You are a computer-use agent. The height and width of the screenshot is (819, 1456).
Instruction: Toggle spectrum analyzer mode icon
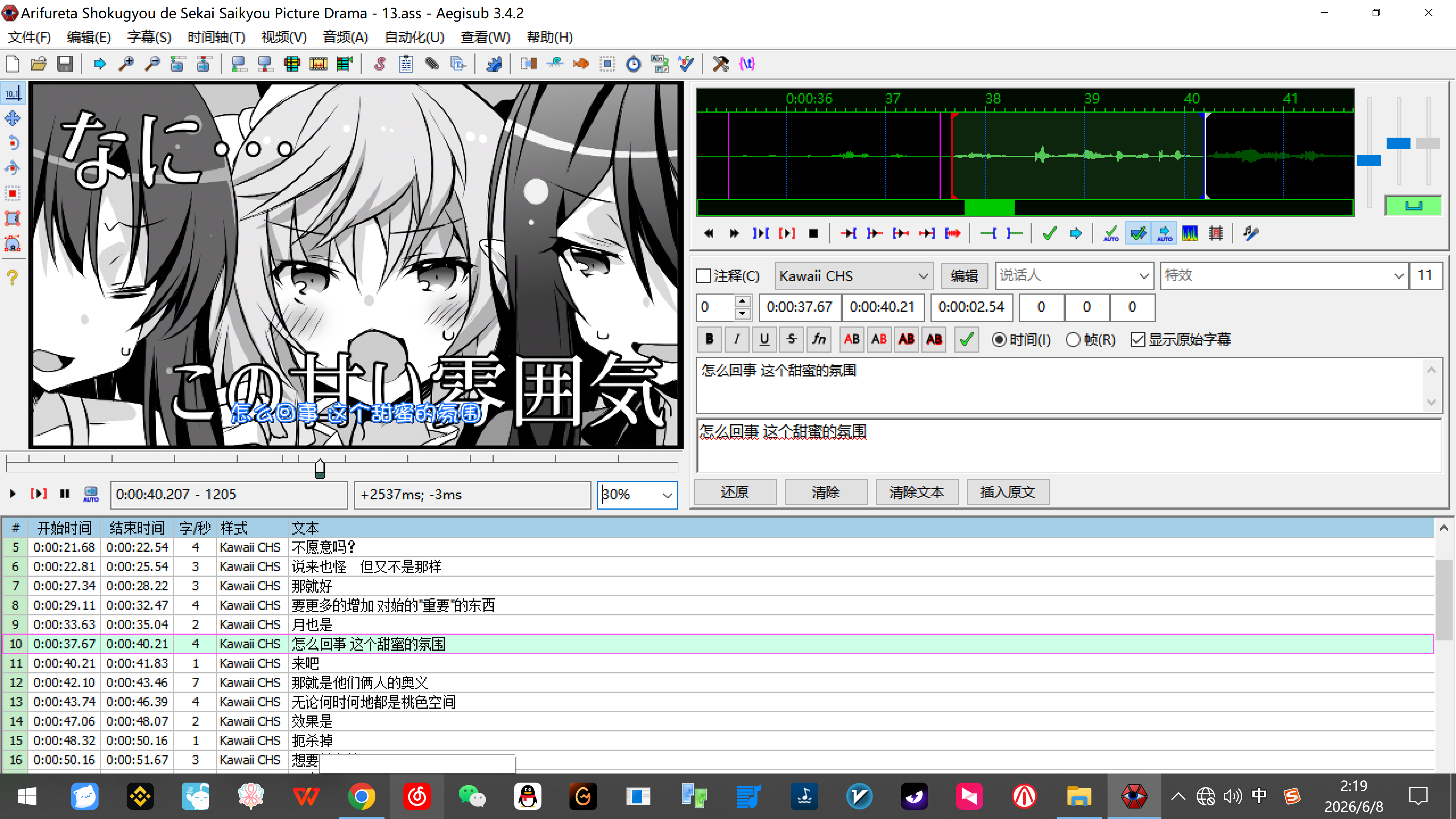tap(1190, 234)
